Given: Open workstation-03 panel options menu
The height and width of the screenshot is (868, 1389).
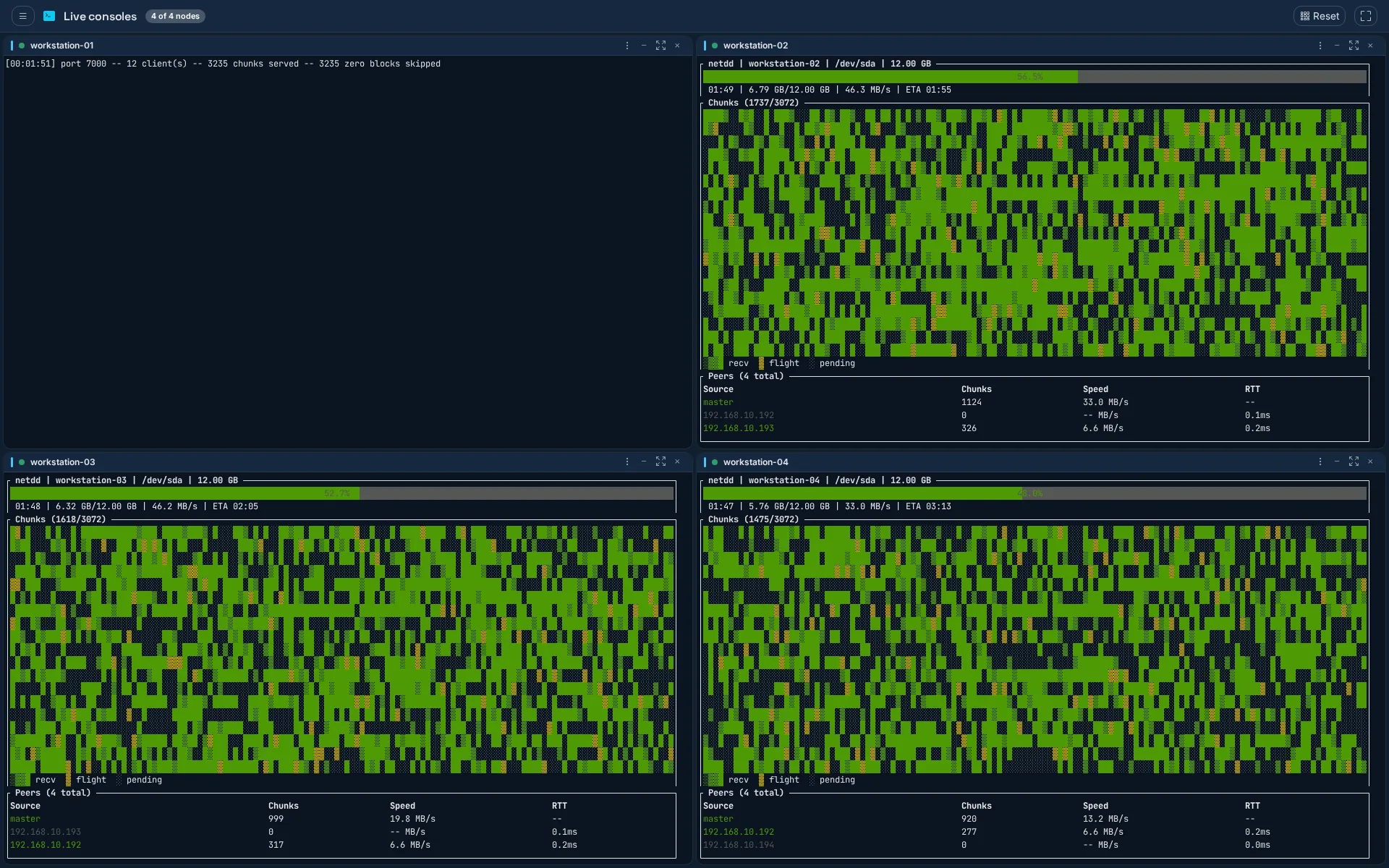Looking at the screenshot, I should click(x=627, y=462).
